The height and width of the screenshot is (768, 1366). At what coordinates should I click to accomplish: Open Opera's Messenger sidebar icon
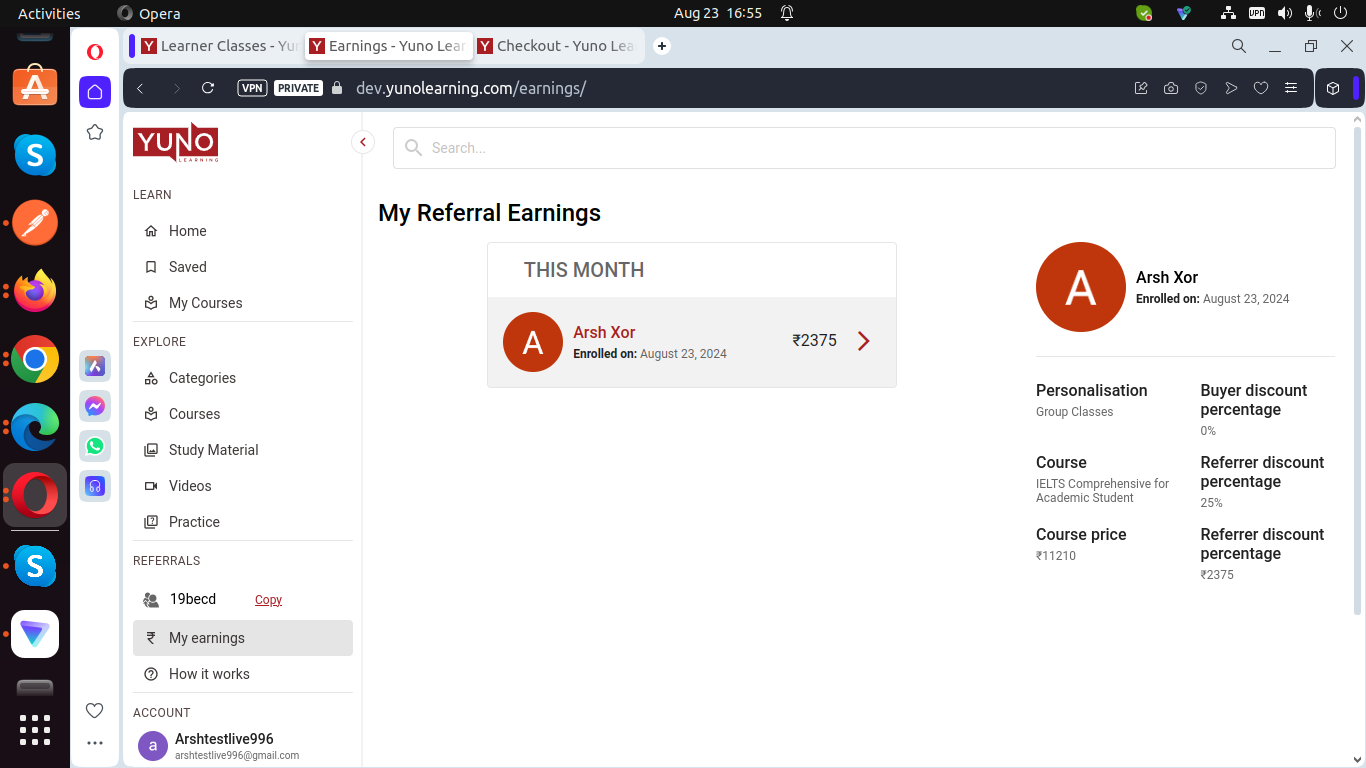(95, 406)
